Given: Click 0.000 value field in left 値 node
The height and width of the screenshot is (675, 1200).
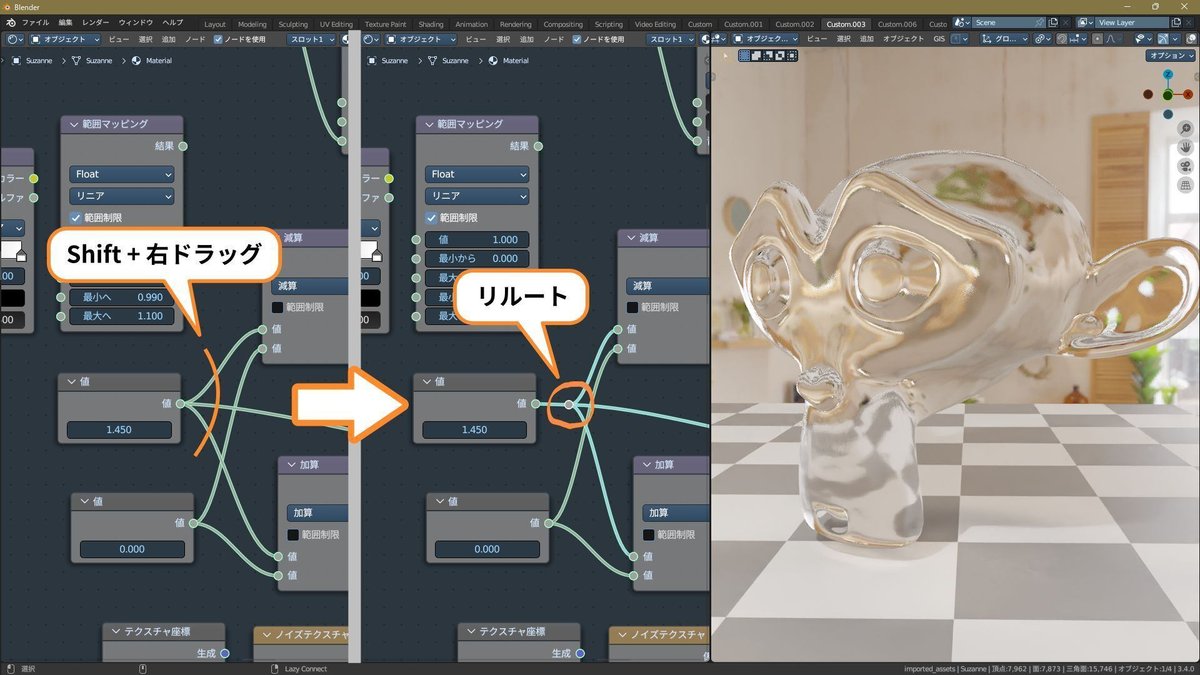Looking at the screenshot, I should pos(132,549).
